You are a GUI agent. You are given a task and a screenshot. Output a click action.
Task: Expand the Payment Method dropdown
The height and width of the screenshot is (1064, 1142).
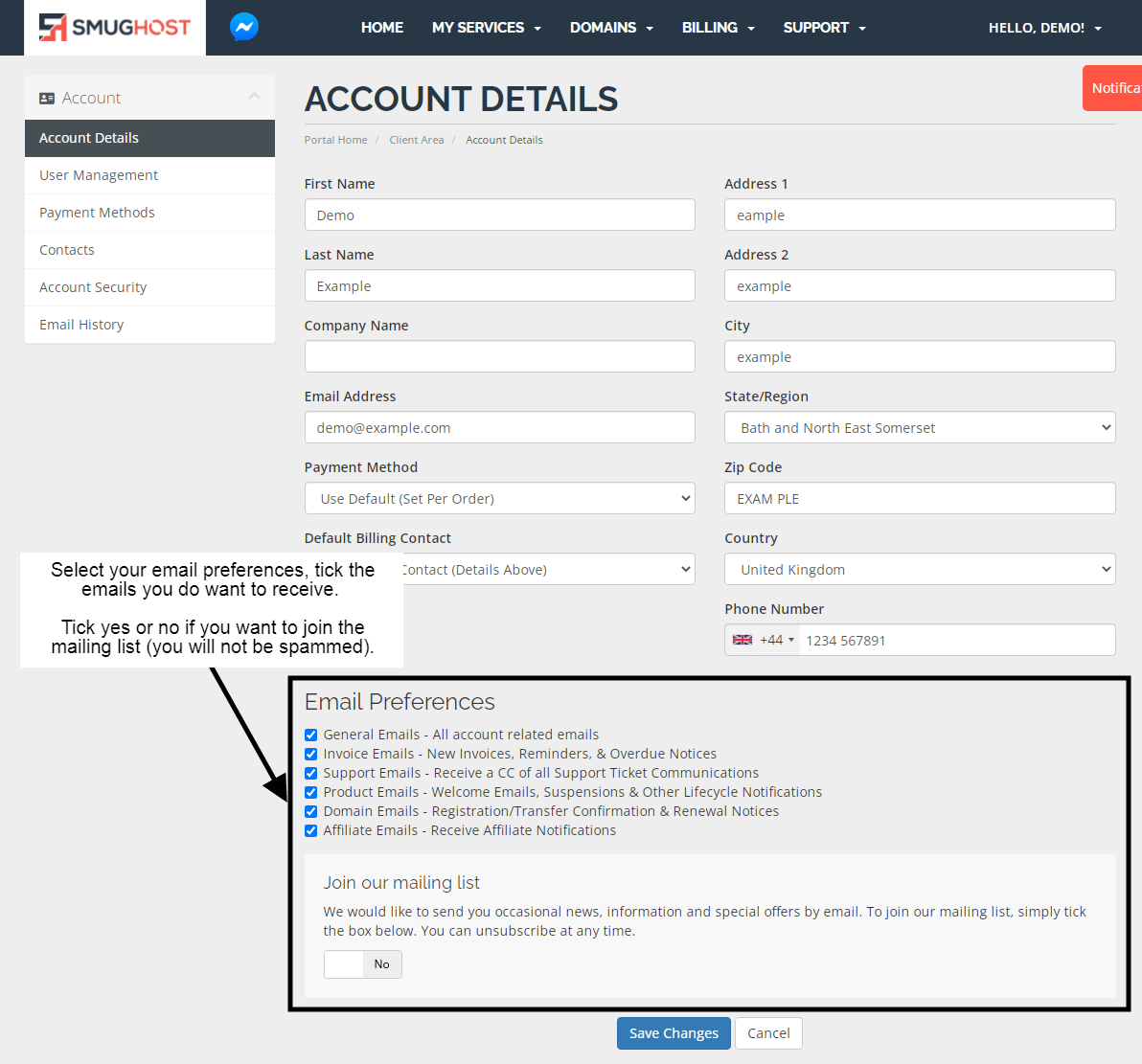[499, 499]
